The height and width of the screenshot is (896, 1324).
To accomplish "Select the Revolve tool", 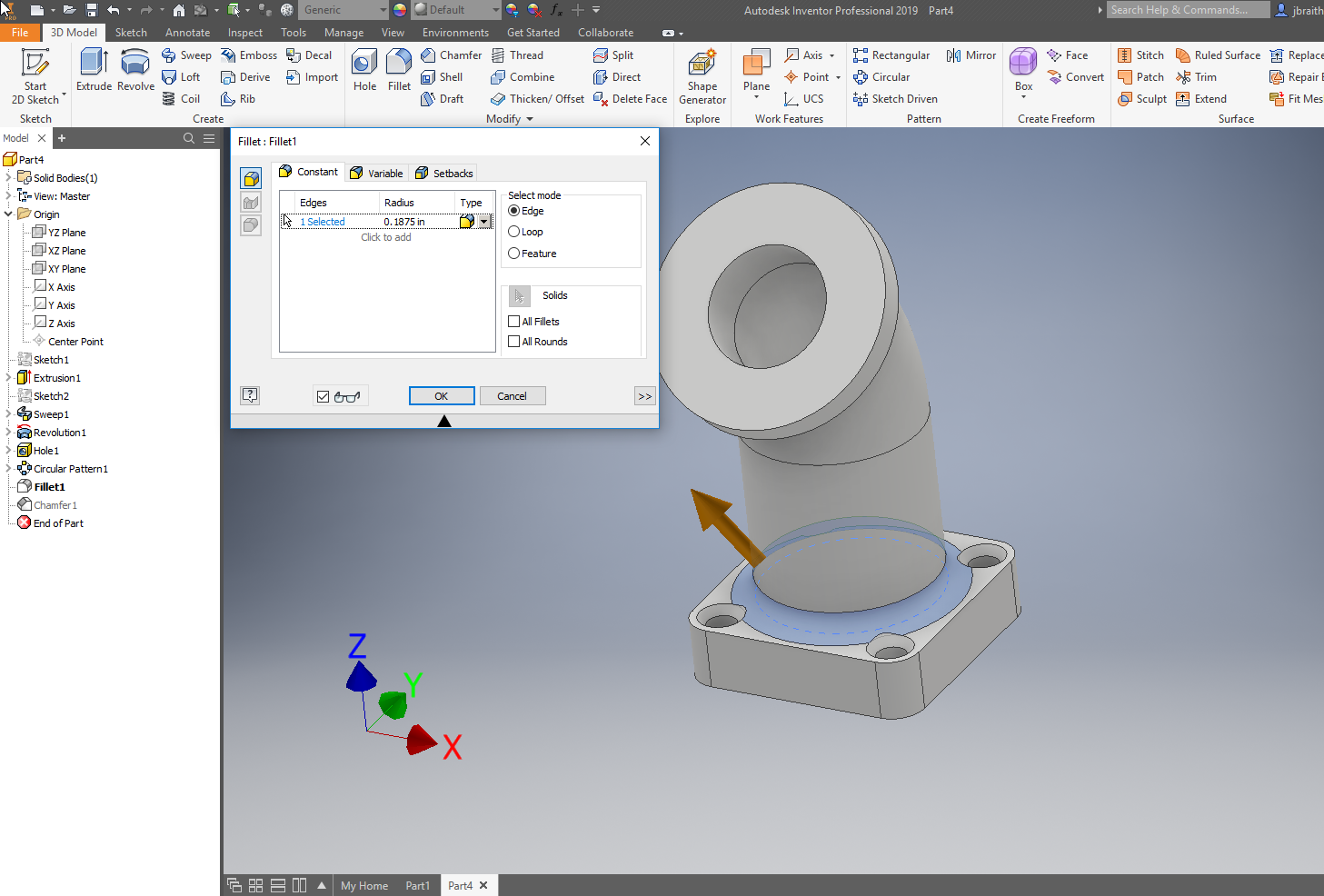I will 135,70.
